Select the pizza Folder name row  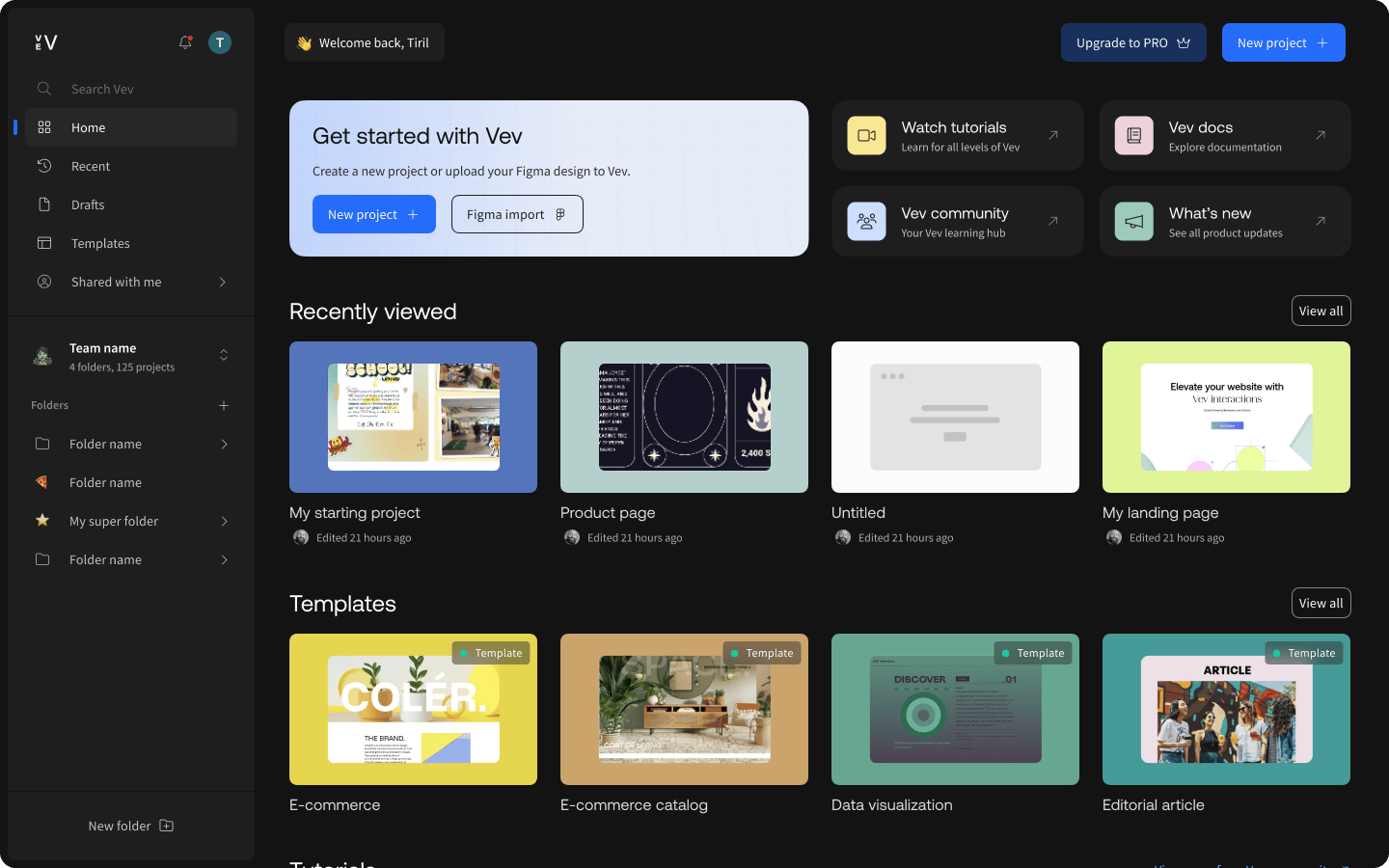tap(131, 482)
